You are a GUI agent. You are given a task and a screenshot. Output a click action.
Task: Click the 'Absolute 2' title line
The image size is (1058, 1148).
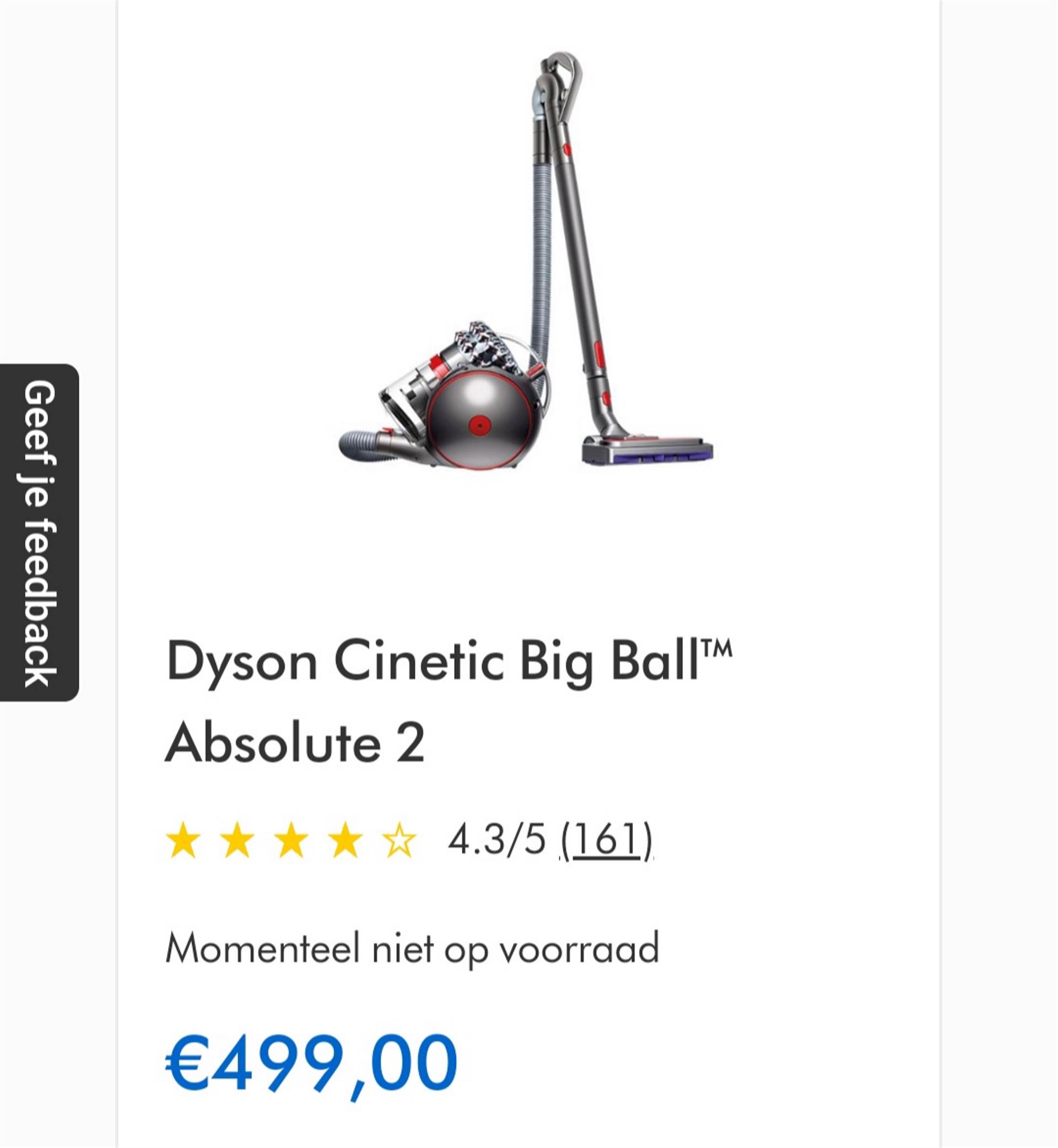coord(295,743)
